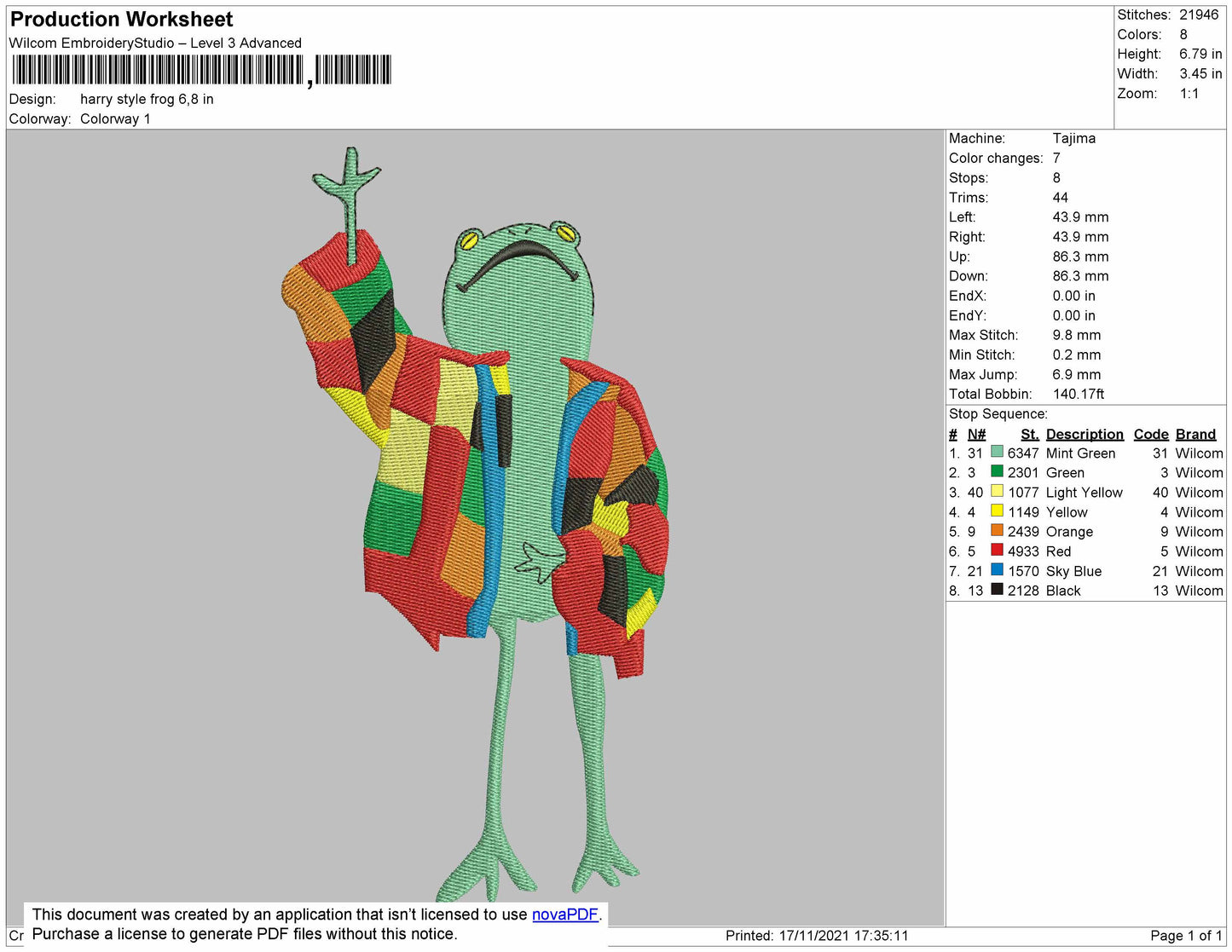Click the 'Sky Blue' description text

click(1073, 571)
